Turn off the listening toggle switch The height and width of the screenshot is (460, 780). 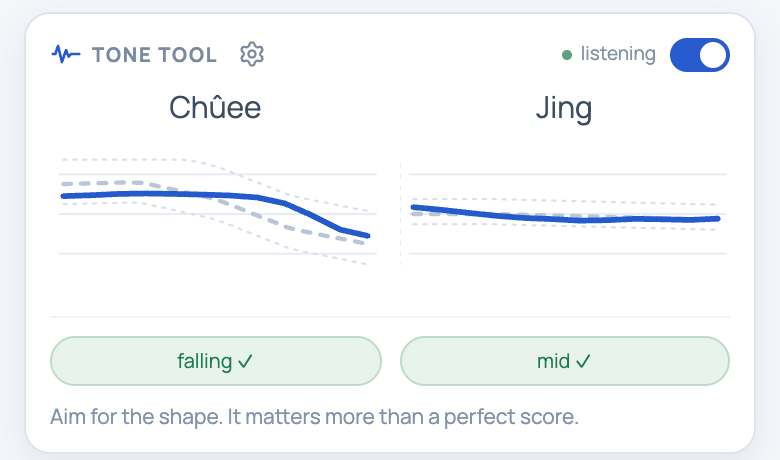pyautogui.click(x=699, y=55)
